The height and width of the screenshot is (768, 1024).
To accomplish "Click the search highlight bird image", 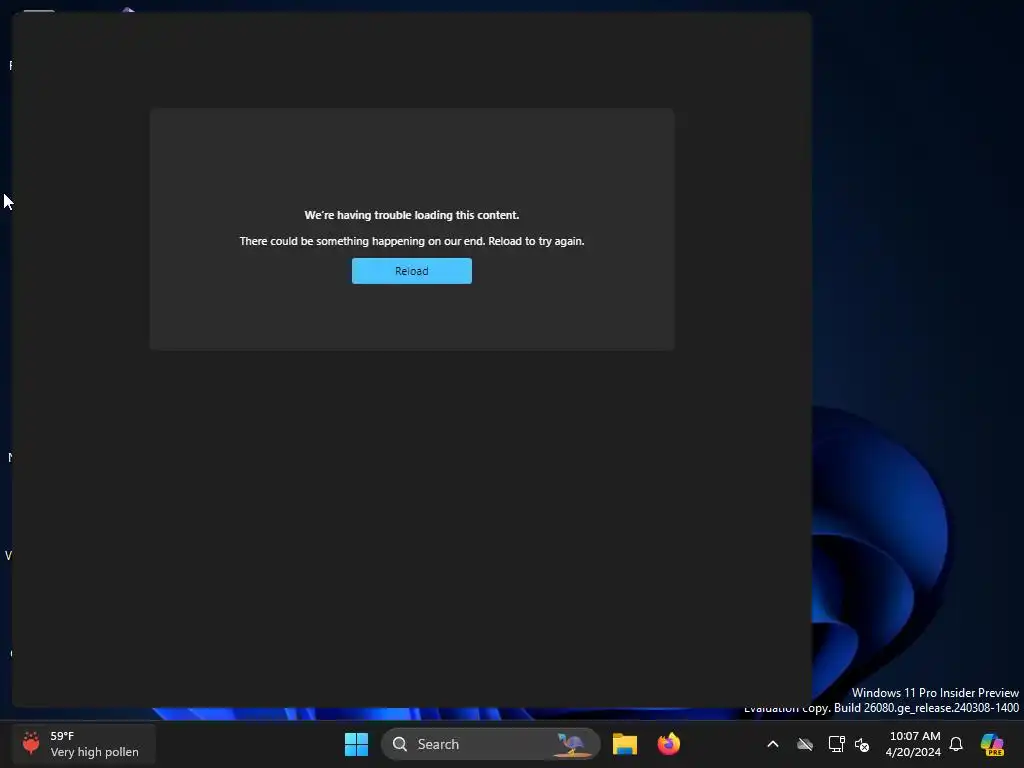I will [x=572, y=744].
